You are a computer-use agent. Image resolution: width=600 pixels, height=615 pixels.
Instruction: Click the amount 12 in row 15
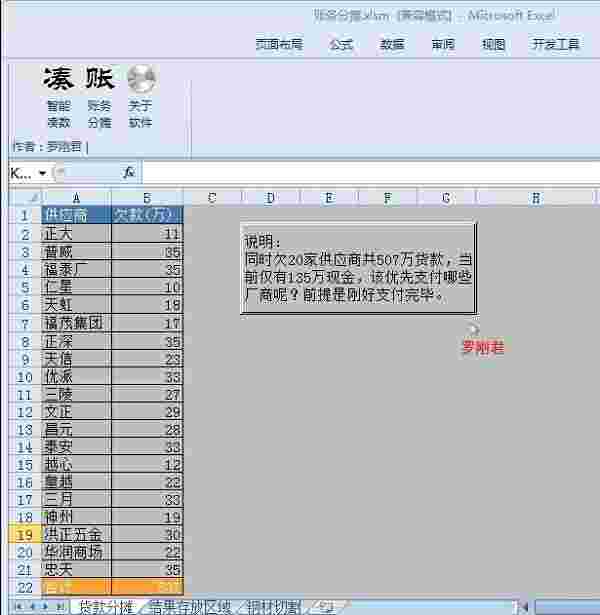(x=147, y=465)
